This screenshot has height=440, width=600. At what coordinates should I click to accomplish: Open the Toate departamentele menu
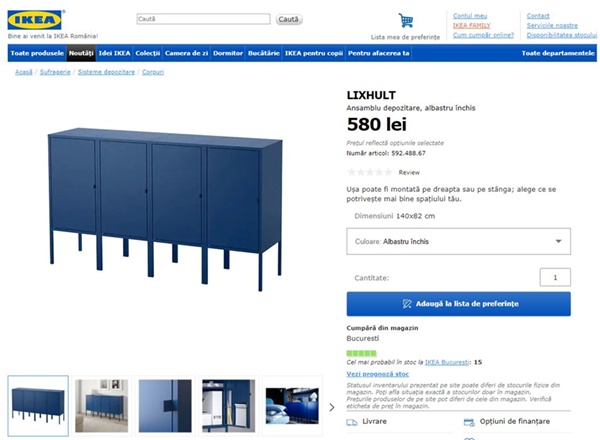point(558,53)
